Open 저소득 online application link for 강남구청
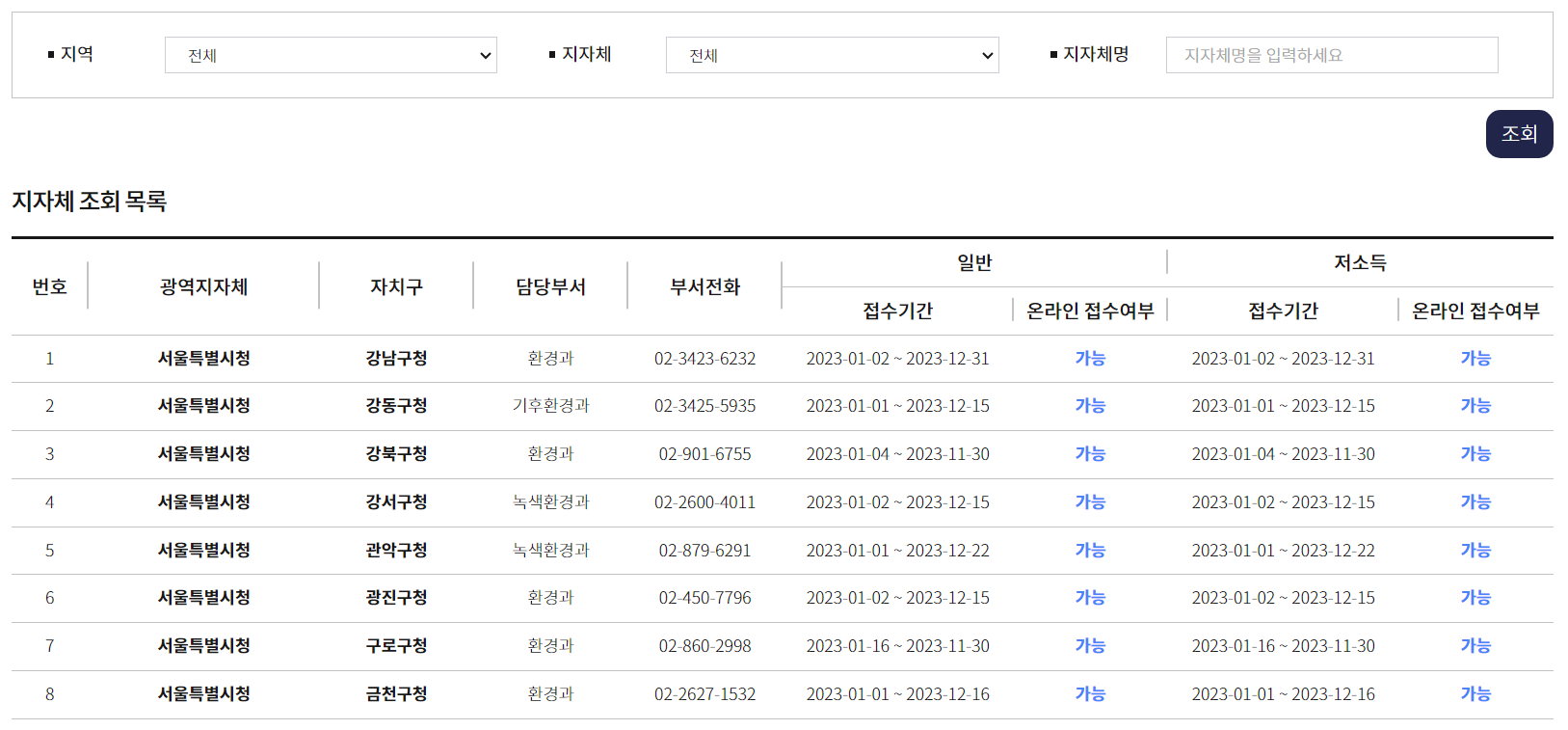Viewport: 1568px width, 730px height. [x=1475, y=359]
